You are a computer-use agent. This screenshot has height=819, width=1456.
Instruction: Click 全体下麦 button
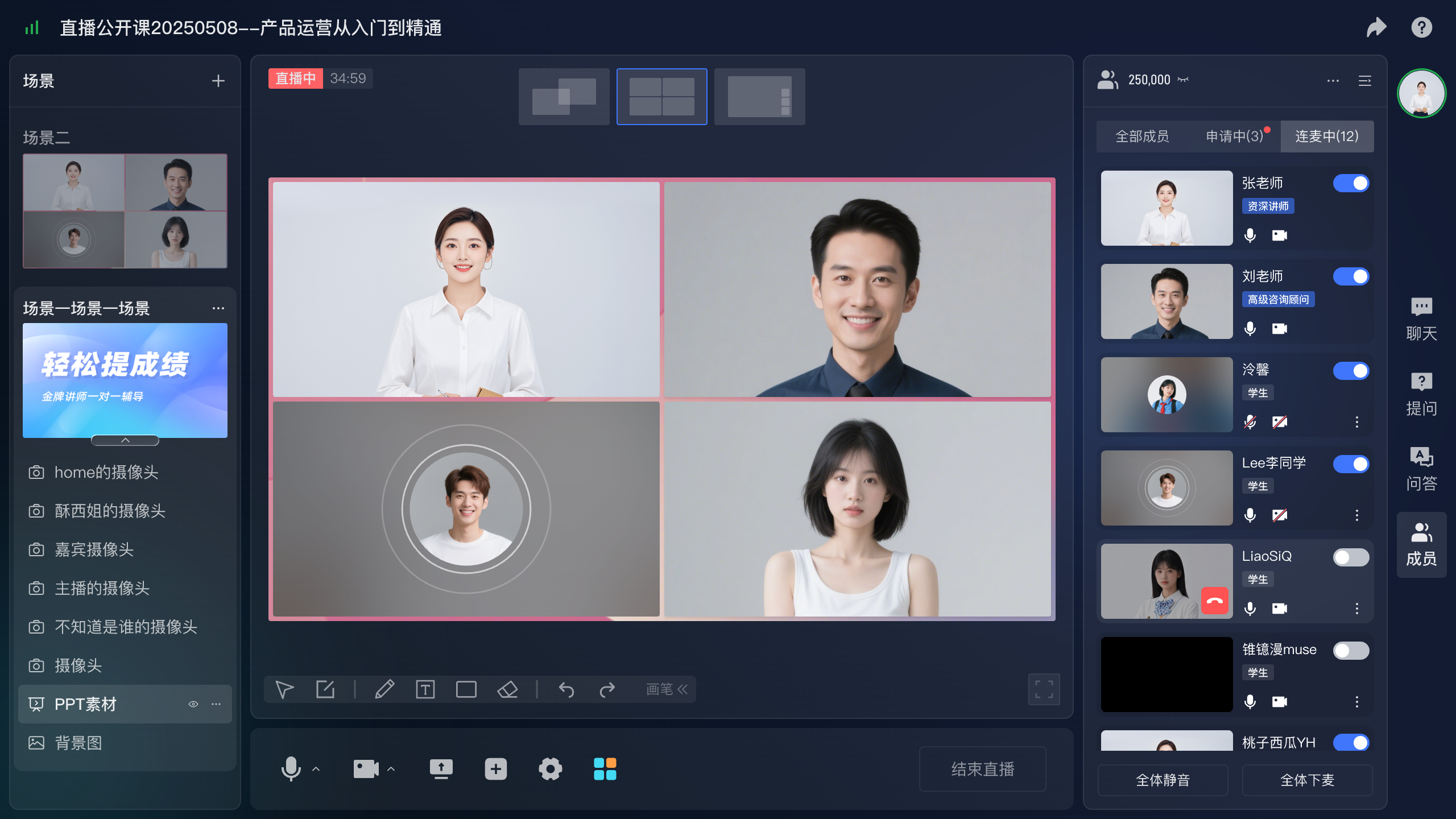click(1307, 780)
